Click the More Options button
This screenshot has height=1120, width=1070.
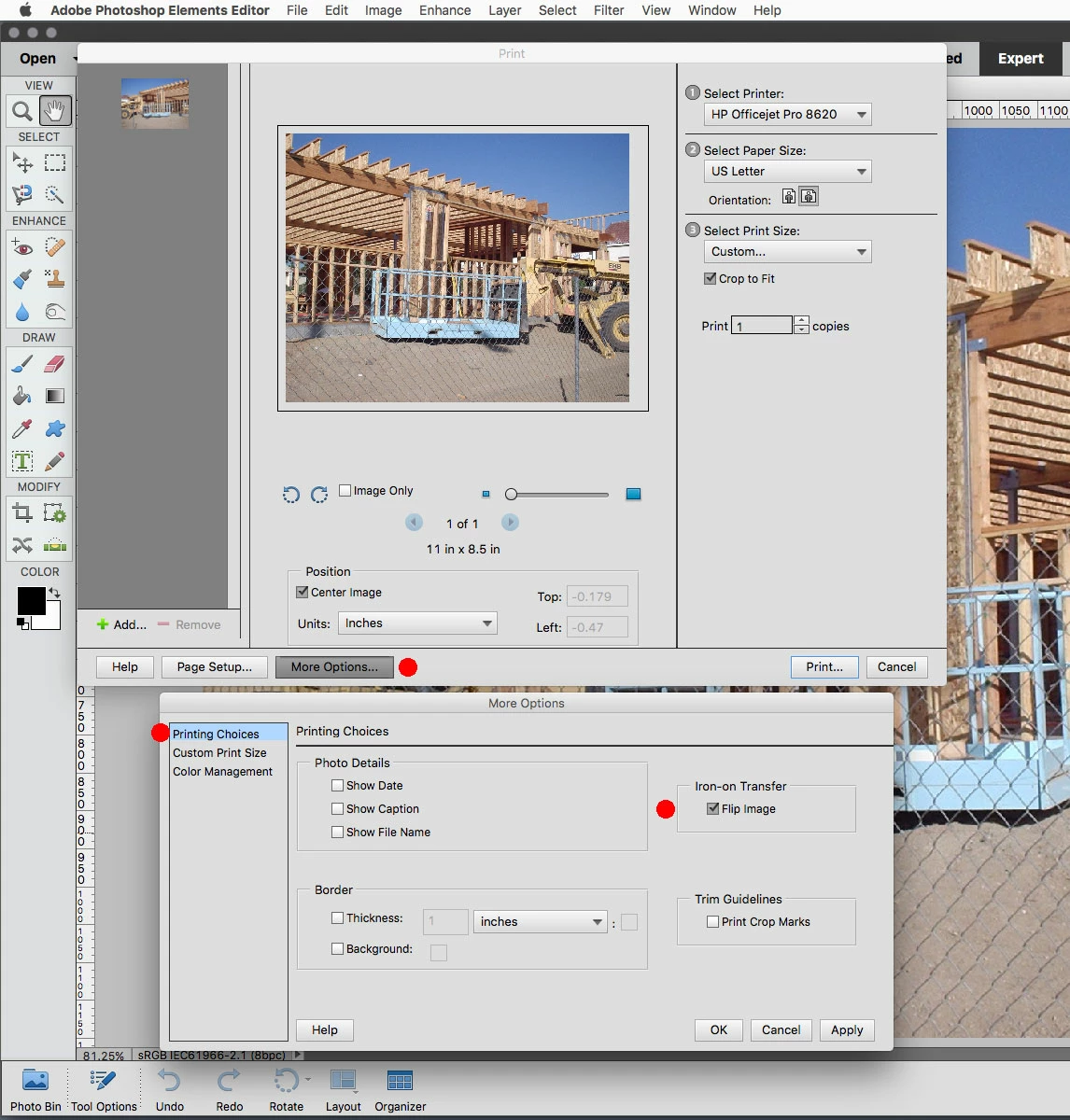pyautogui.click(x=334, y=666)
